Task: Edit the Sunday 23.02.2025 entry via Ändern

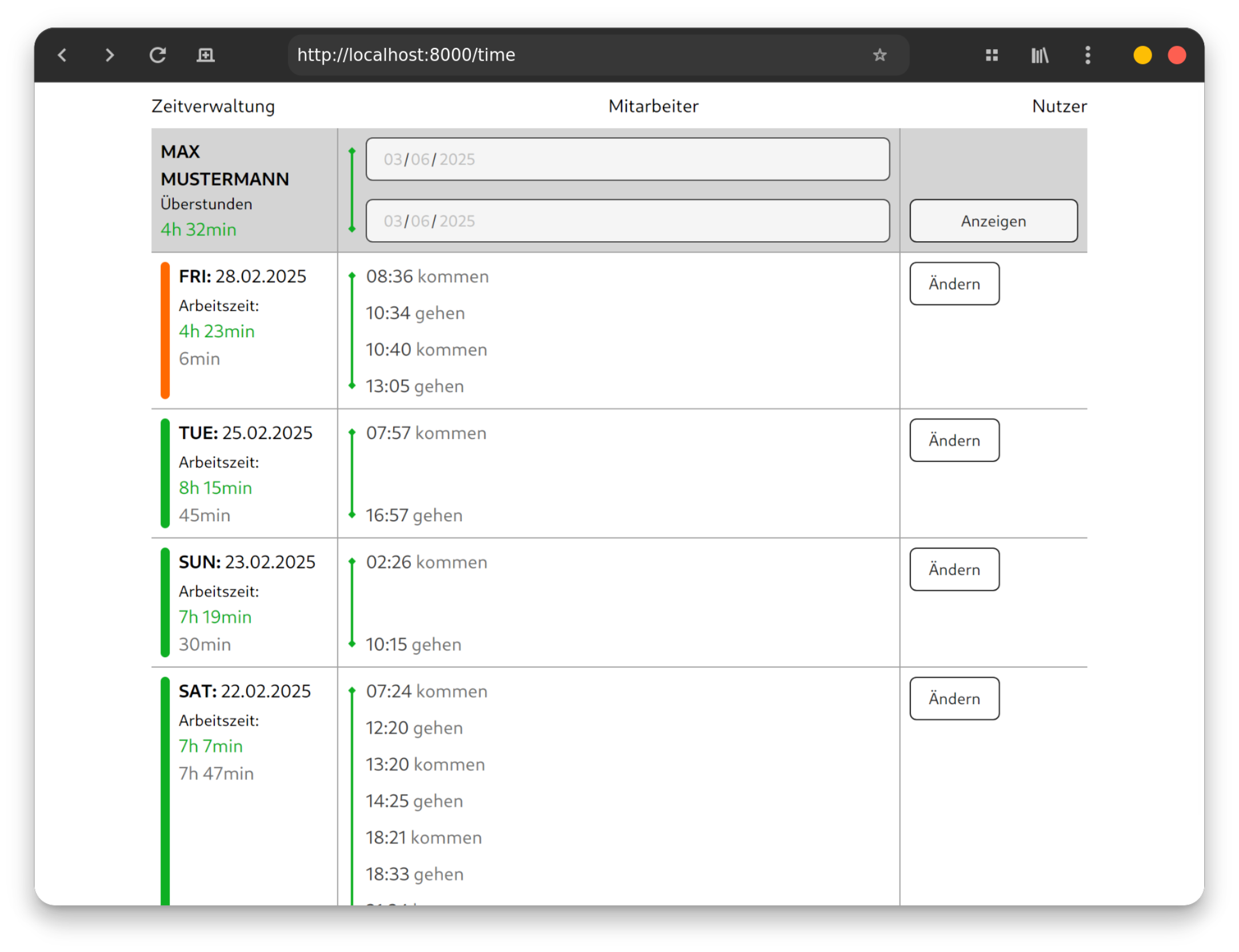Action: coord(954,570)
